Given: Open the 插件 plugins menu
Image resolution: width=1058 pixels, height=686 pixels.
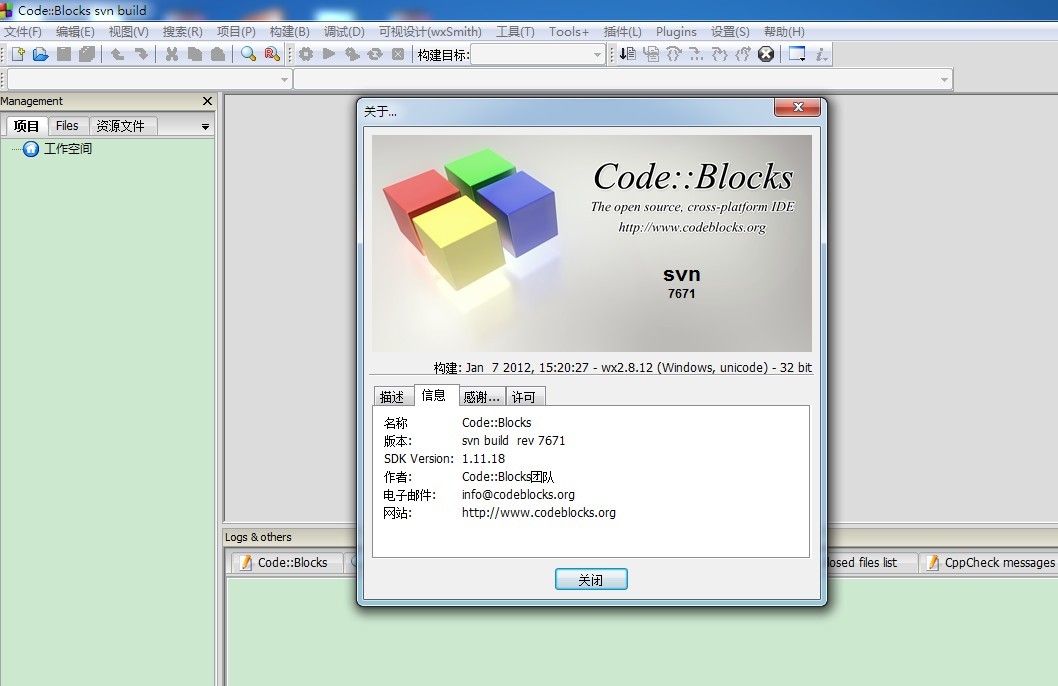Looking at the screenshot, I should pyautogui.click(x=622, y=32).
